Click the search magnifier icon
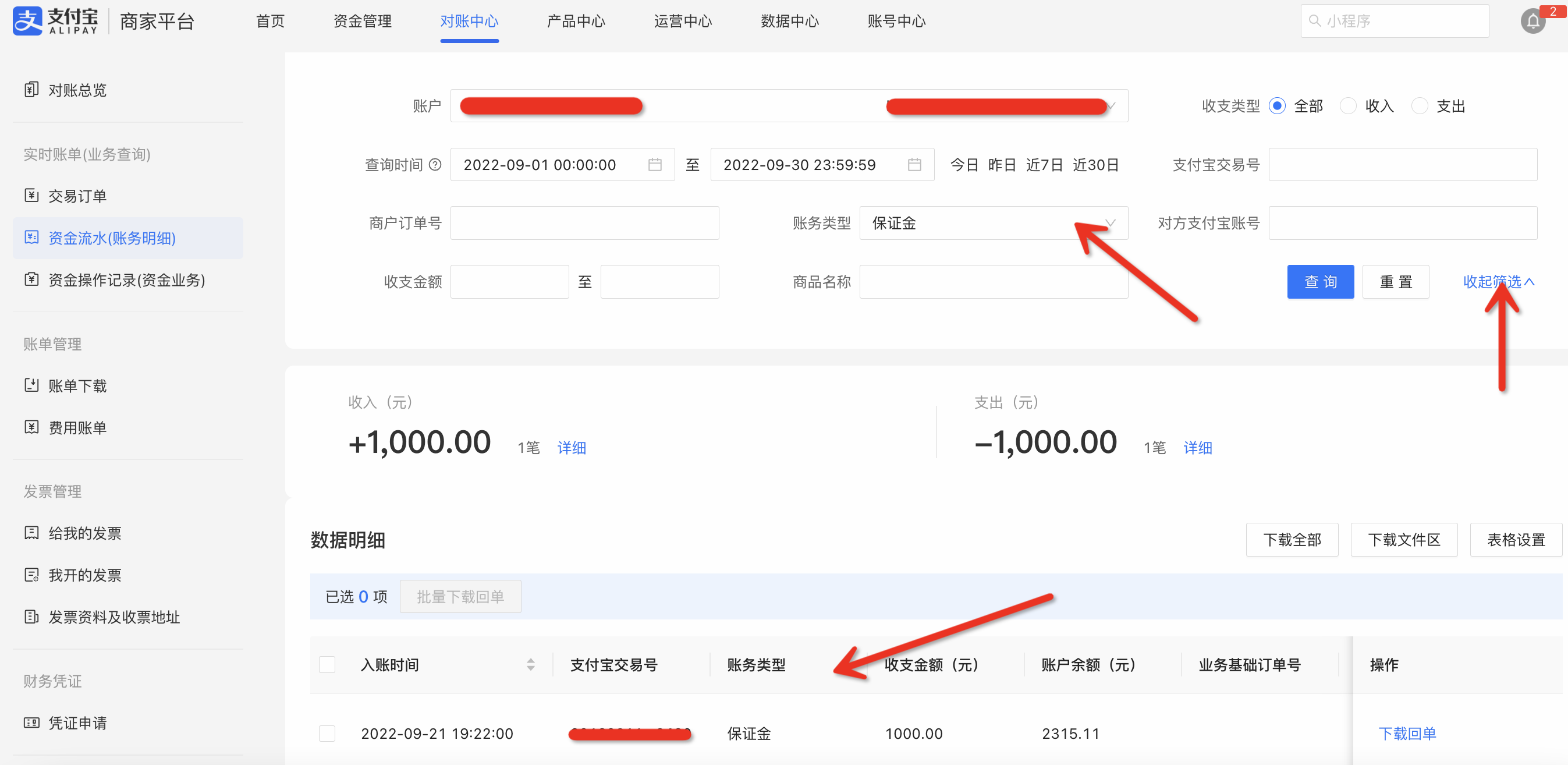1568x765 pixels. coord(1315,21)
